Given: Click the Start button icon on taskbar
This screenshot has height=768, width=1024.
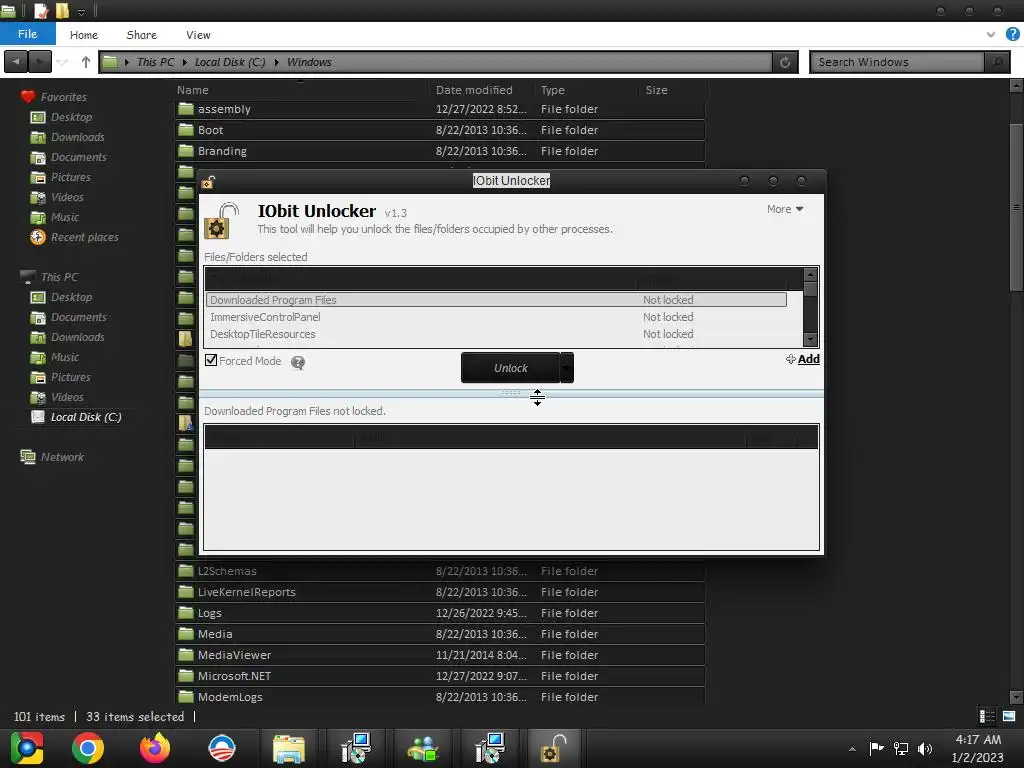Looking at the screenshot, I should pyautogui.click(x=26, y=748).
